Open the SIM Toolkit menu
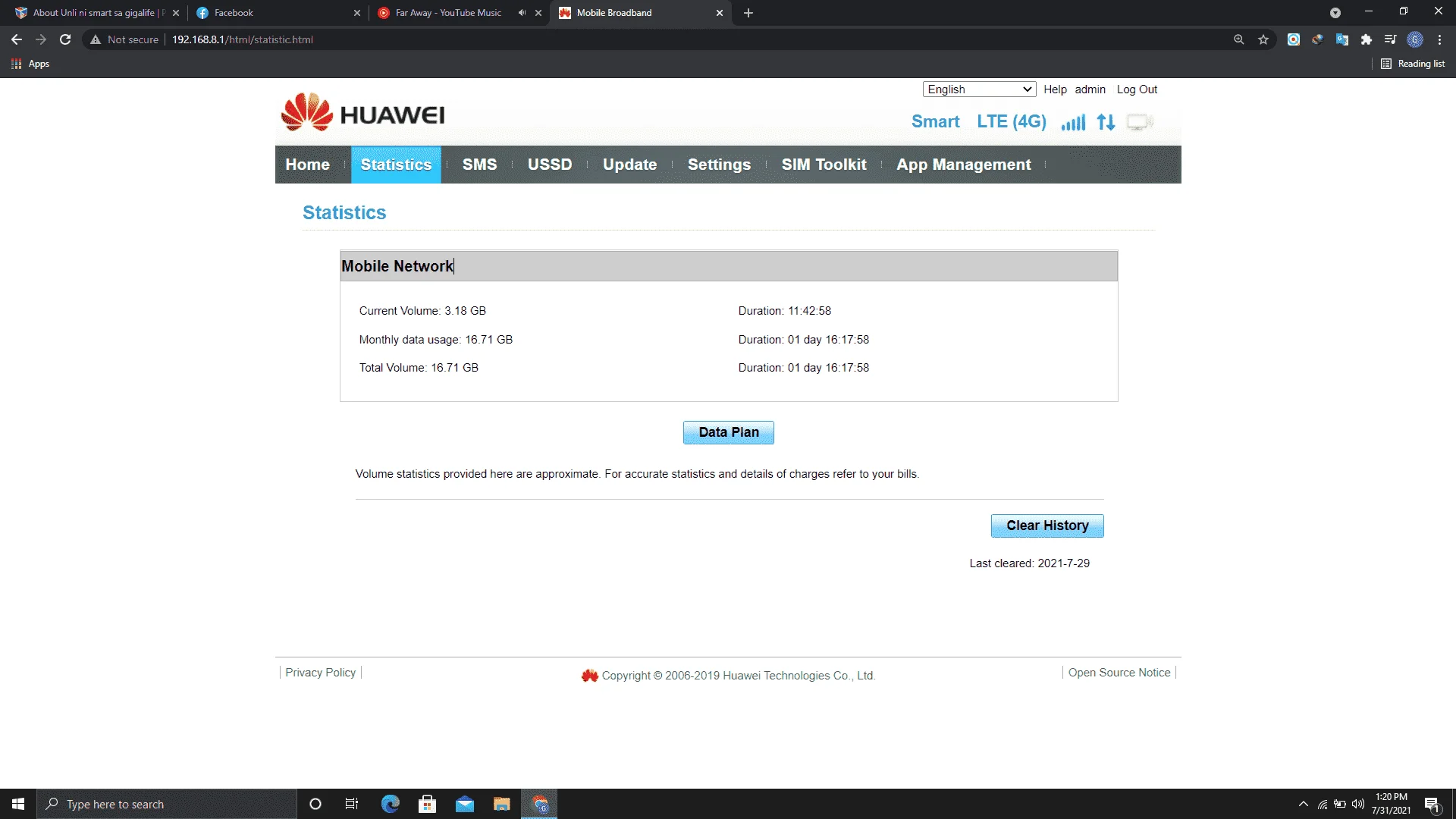 pos(824,165)
